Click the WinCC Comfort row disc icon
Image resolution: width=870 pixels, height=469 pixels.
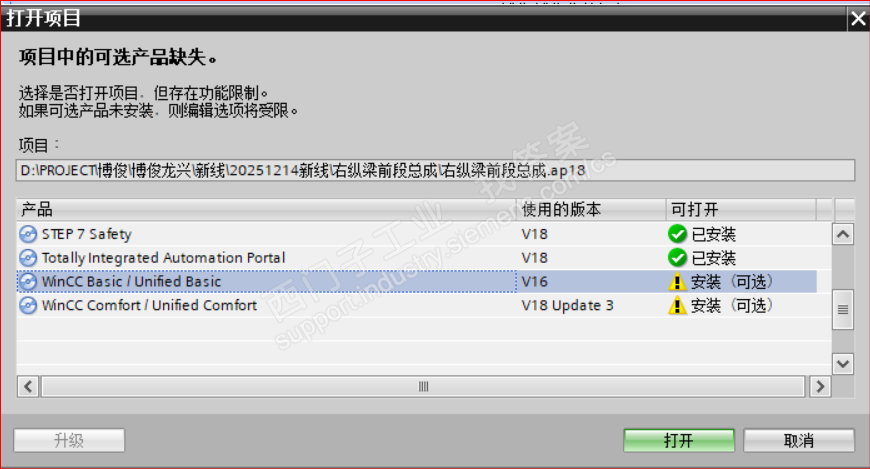coord(28,306)
